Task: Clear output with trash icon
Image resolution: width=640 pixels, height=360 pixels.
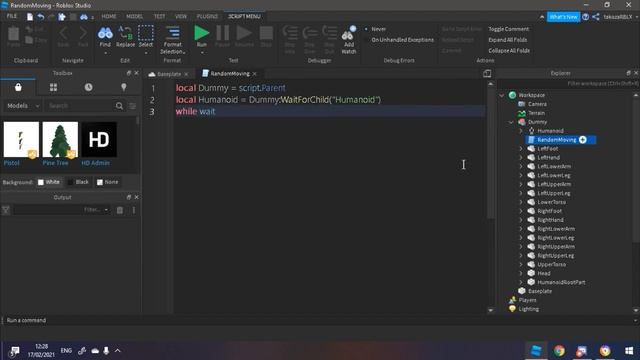Action: pyautogui.click(x=120, y=210)
